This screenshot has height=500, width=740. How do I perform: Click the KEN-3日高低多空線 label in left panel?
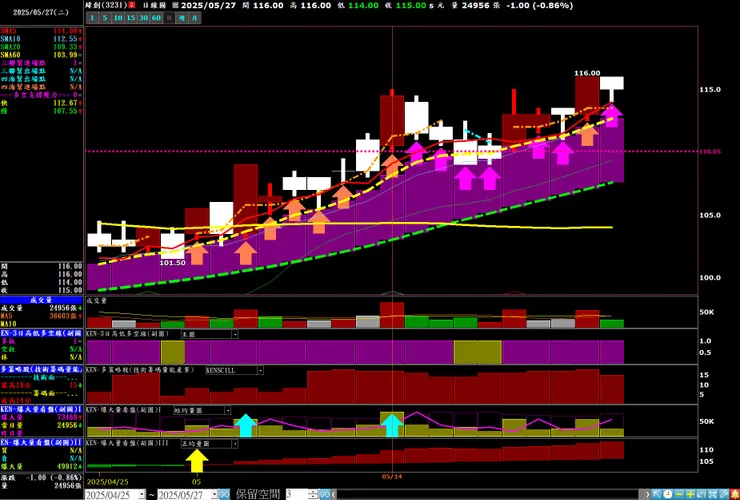(x=41, y=333)
